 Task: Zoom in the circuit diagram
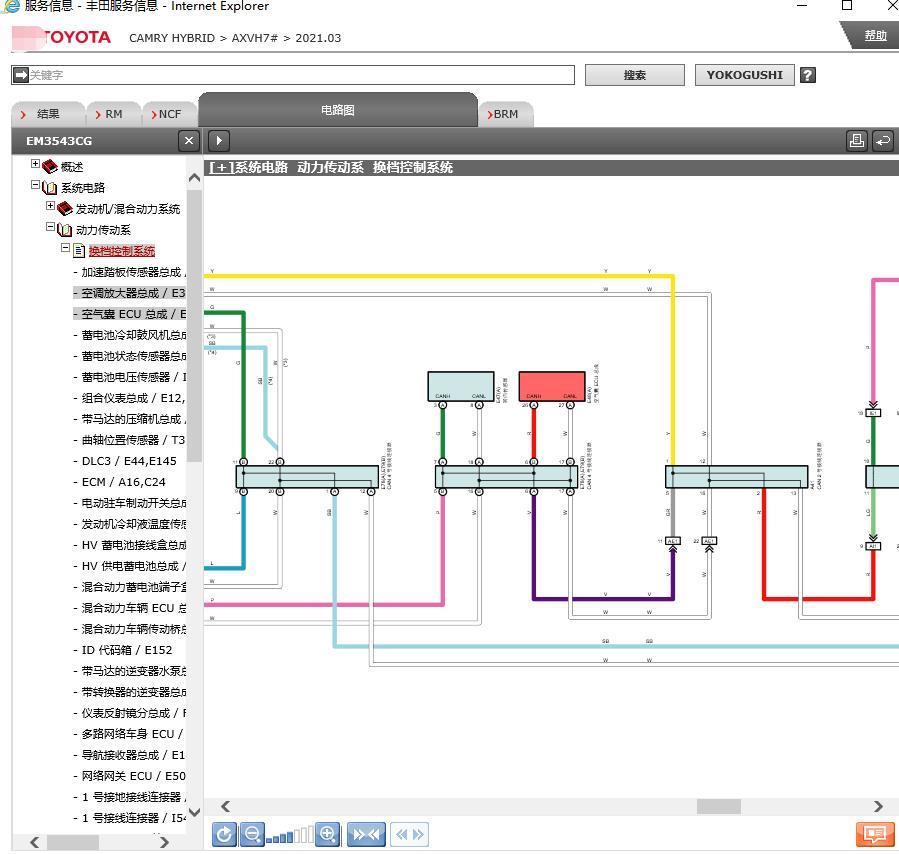click(x=328, y=834)
